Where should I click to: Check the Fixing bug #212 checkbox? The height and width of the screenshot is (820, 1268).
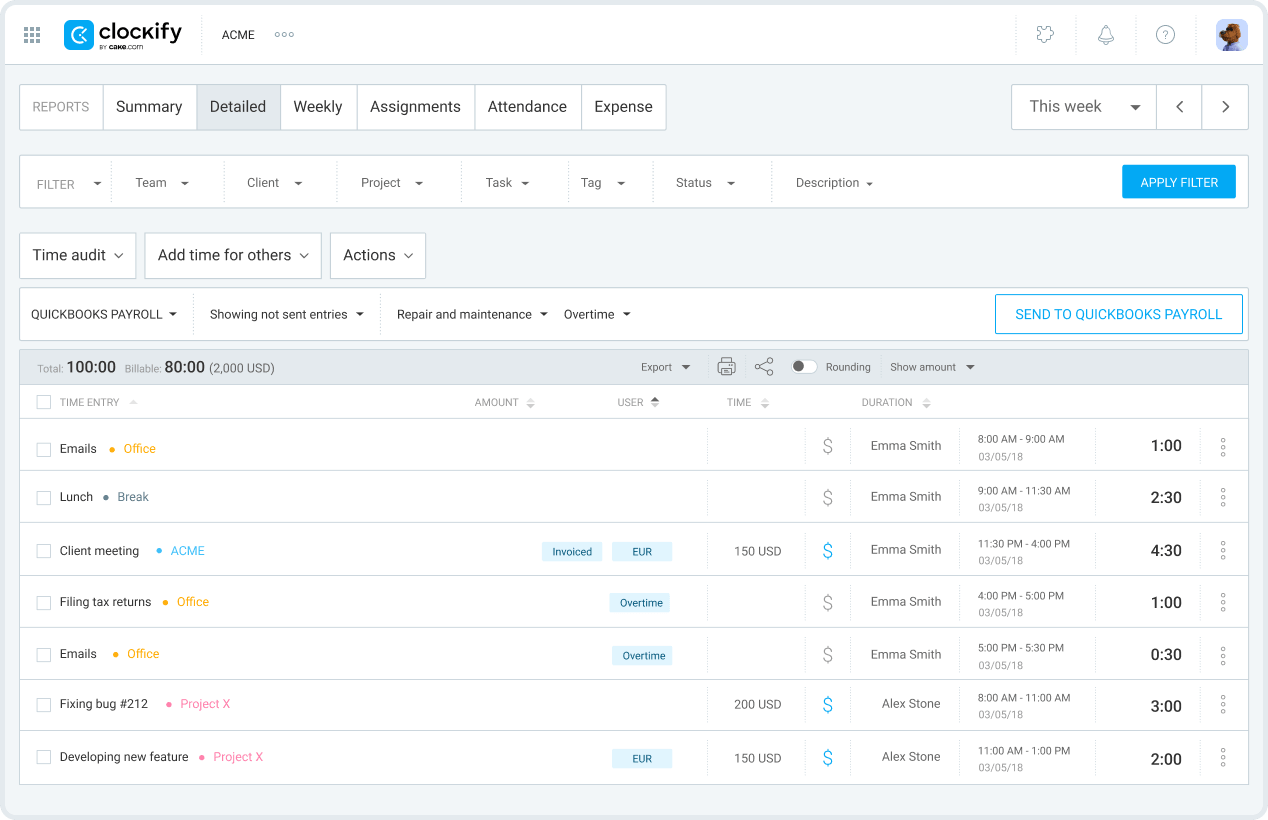click(44, 705)
